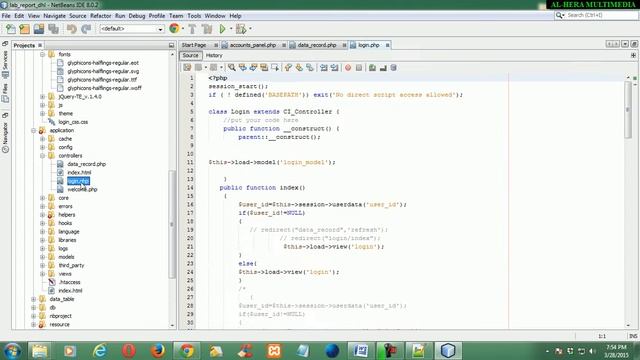This screenshot has width=640, height=360.
Task: Click the editor vertical scrollbar
Action: click(x=628, y=110)
